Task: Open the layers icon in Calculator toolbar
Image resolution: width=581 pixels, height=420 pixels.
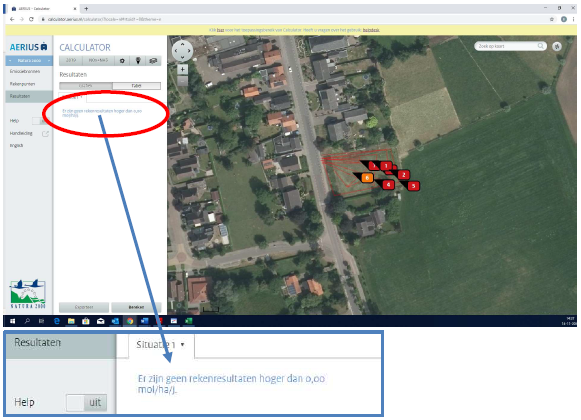Action: (153, 60)
